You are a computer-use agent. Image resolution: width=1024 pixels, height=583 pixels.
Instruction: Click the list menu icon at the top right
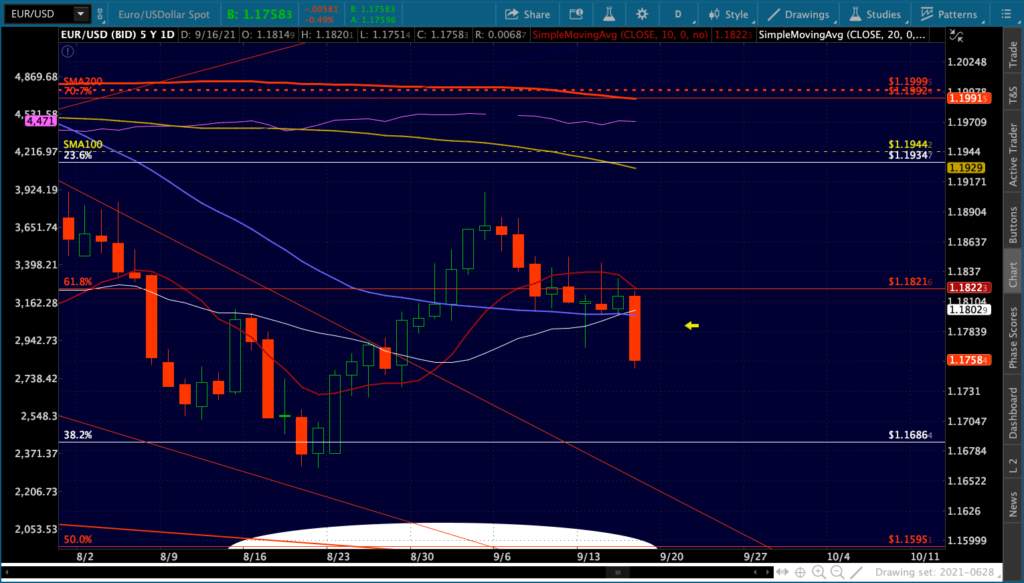[1006, 14]
